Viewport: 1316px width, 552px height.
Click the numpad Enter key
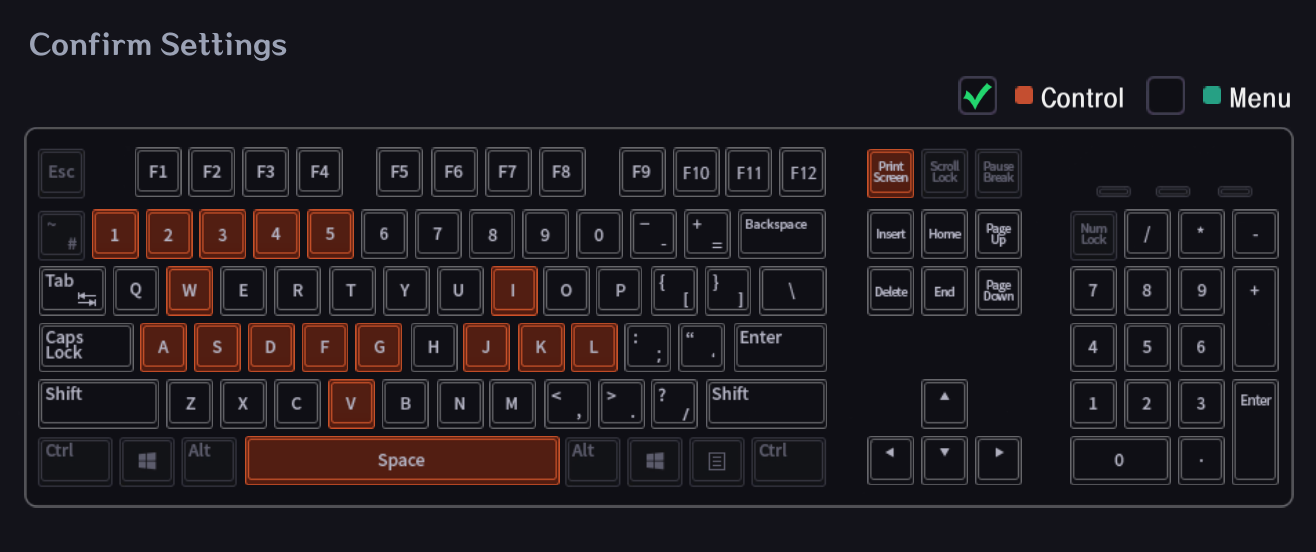[1256, 431]
